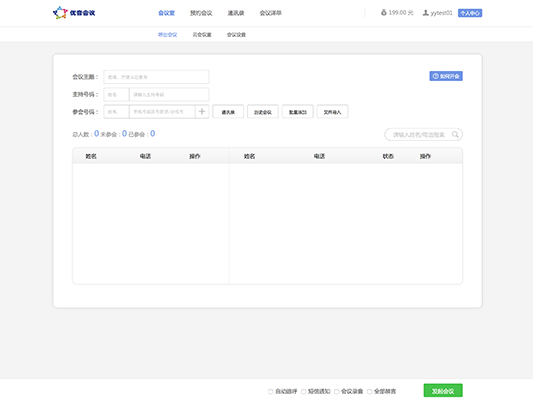Screen dimensions: 533x399
Task: Open the blue 个人中心 badge
Action: tap(470, 13)
